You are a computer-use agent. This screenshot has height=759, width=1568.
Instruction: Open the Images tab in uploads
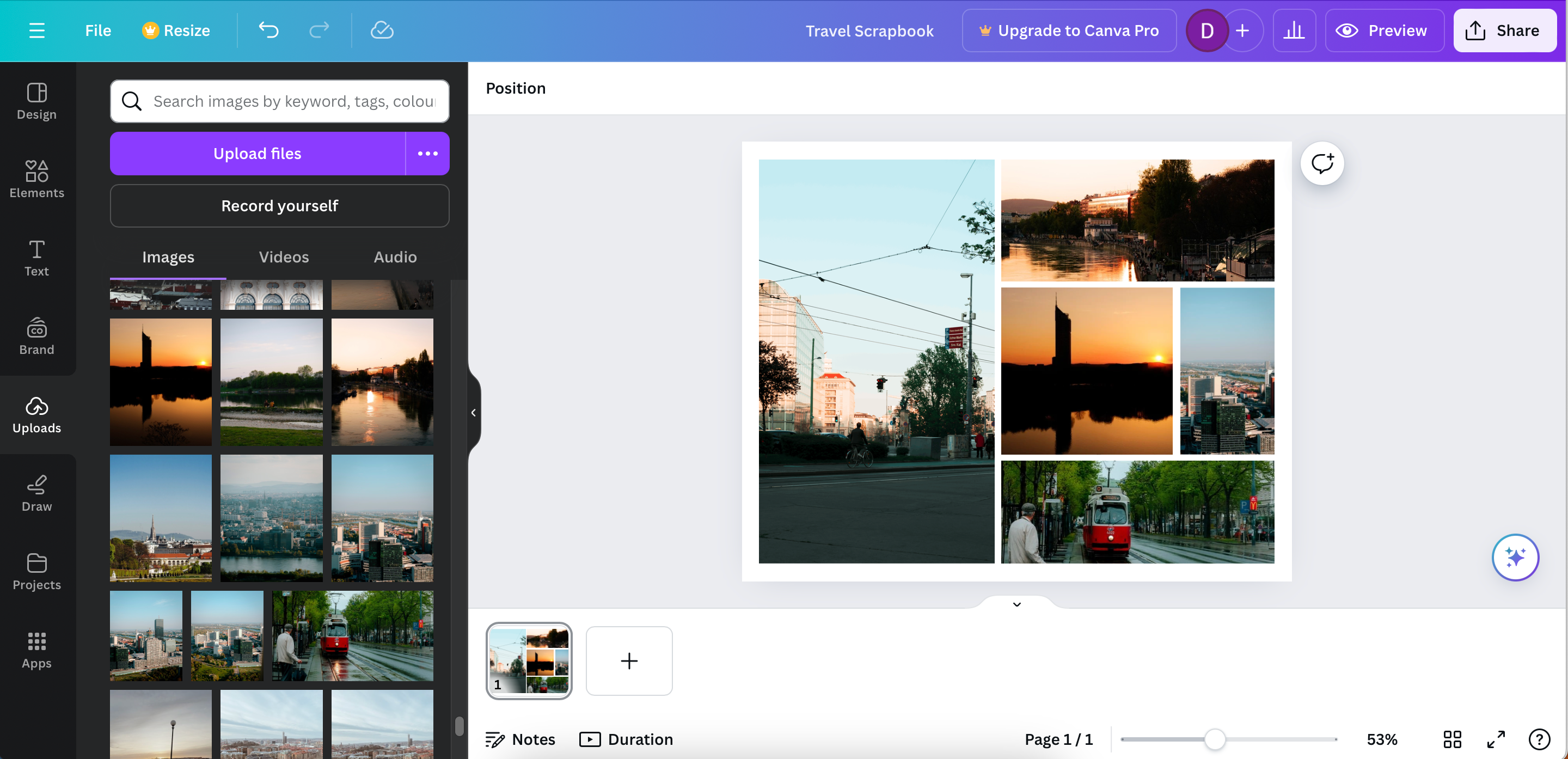point(167,257)
